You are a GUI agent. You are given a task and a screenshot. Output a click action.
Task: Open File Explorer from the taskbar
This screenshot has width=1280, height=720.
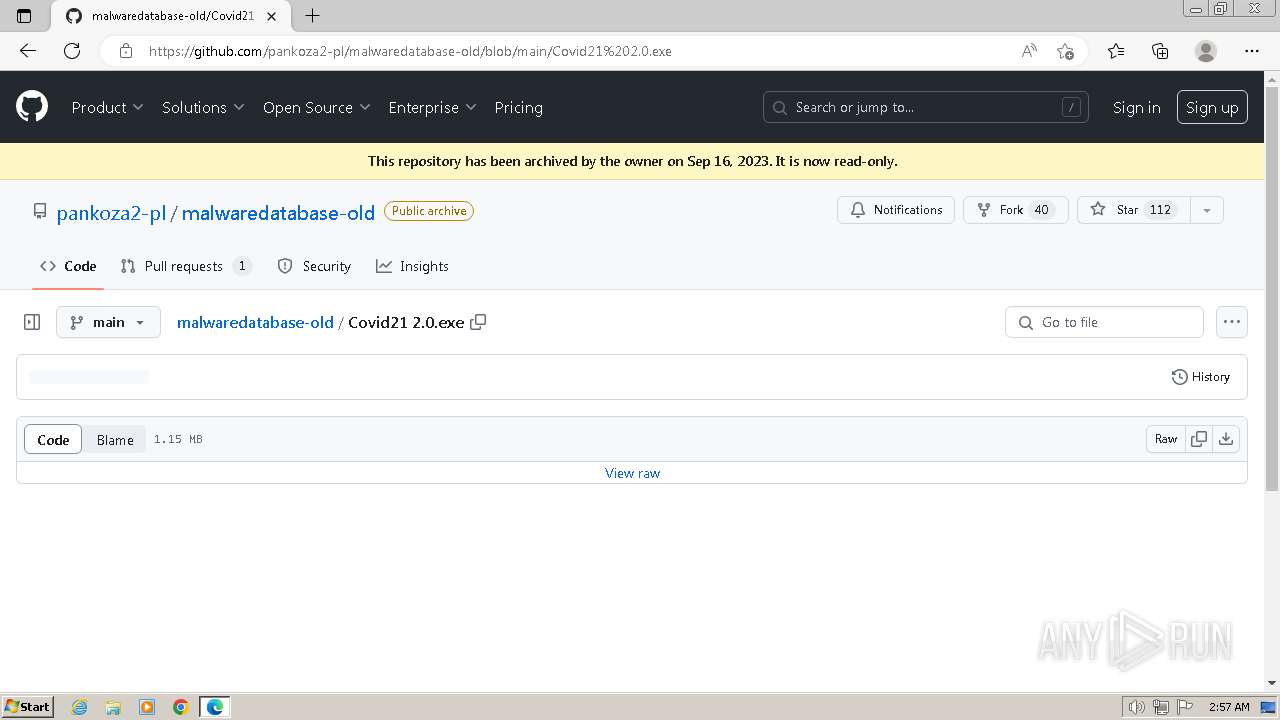click(x=113, y=707)
